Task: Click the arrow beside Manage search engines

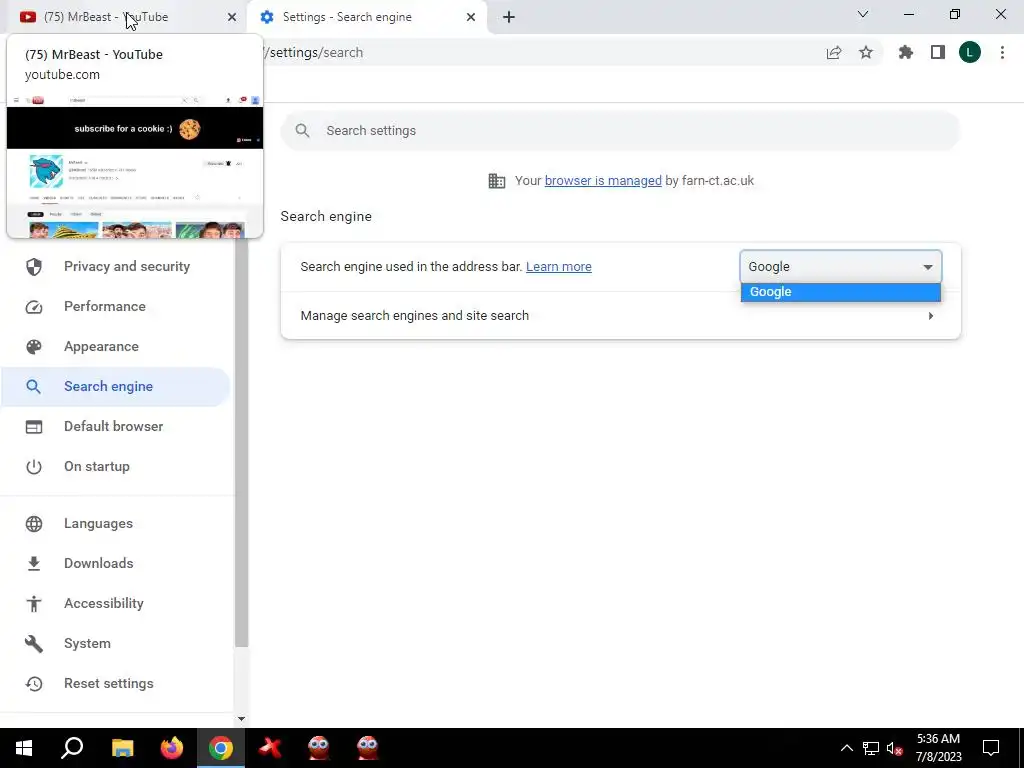Action: (x=931, y=315)
